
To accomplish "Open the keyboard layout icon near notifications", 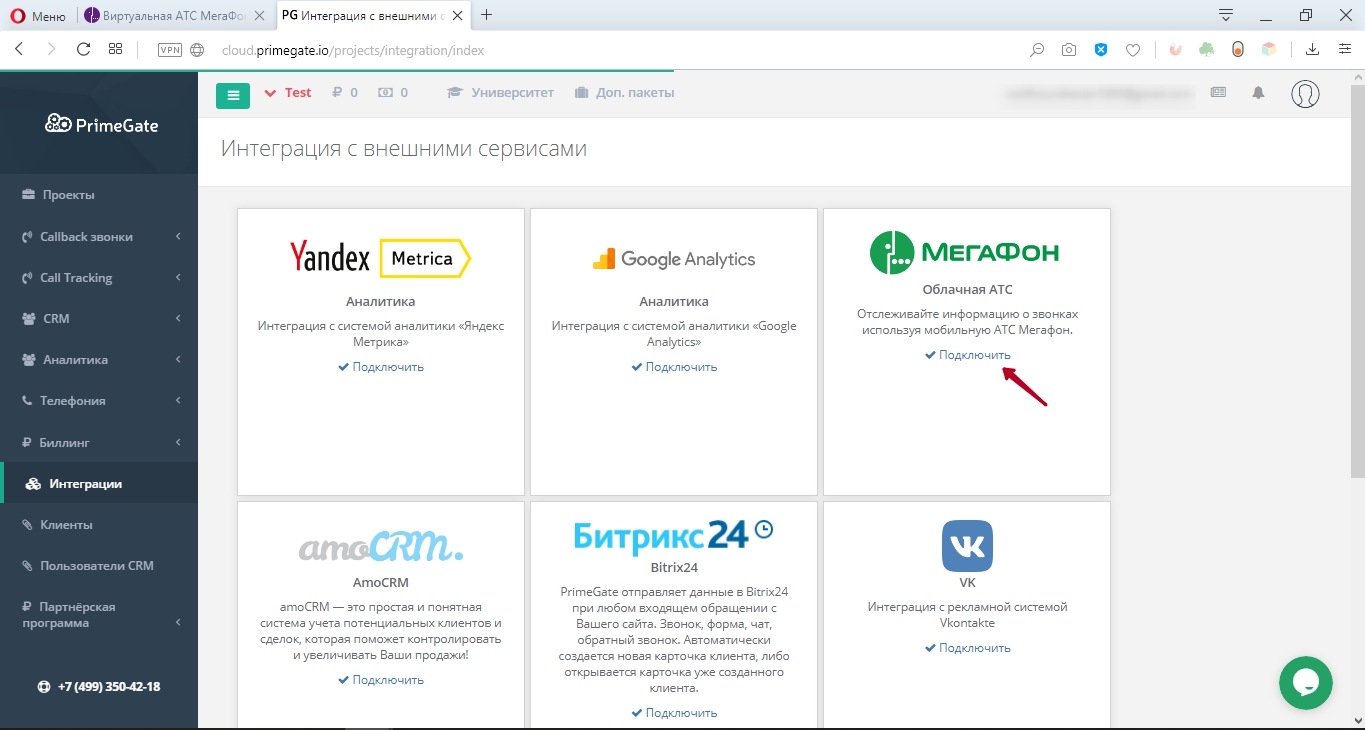I will point(1218,91).
